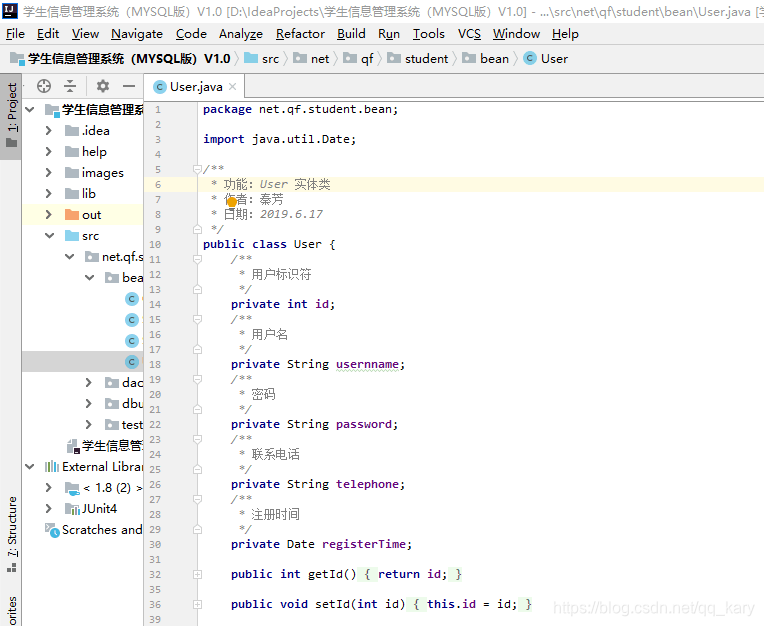Expand the help folder

tap(48, 152)
